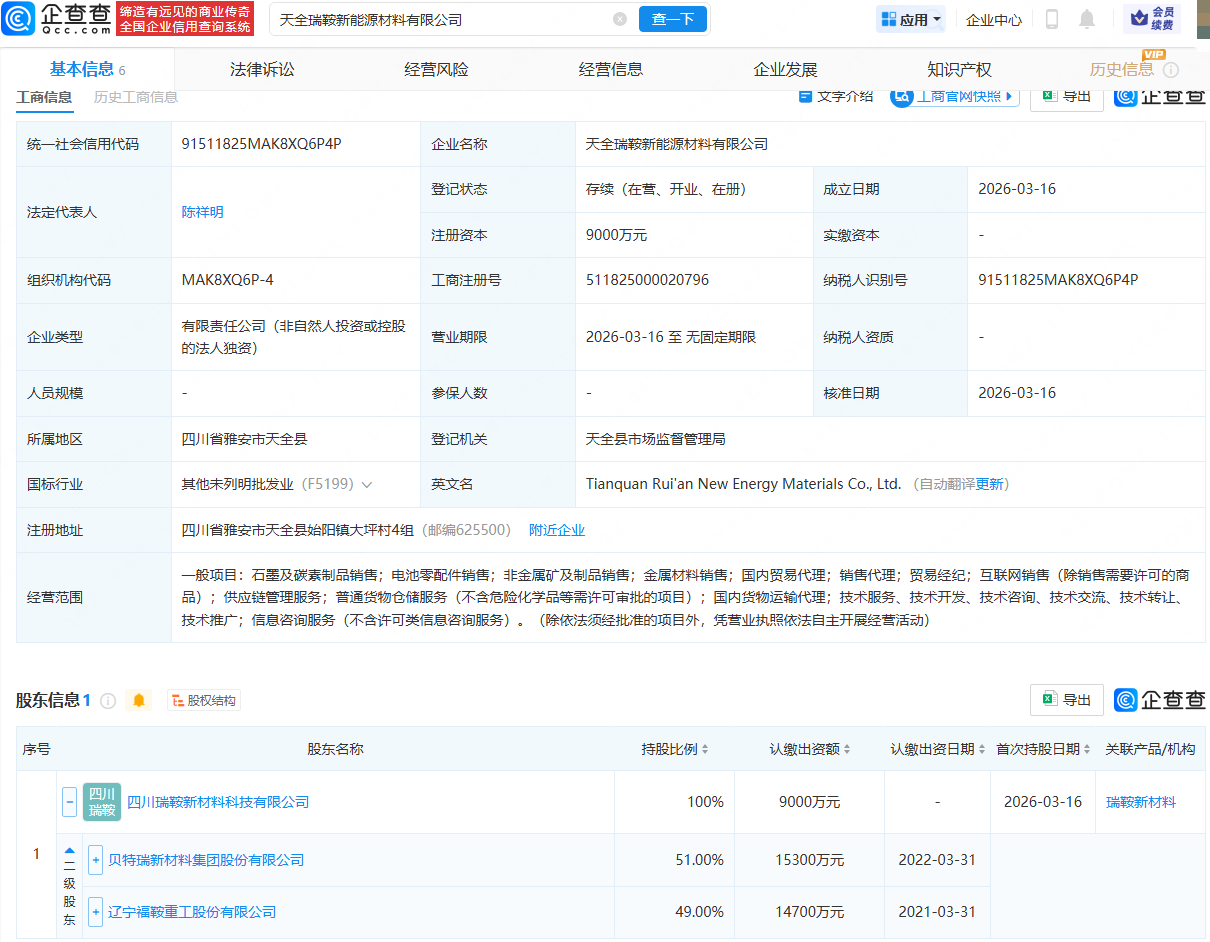Click the Qcc.com logo
The image size is (1210, 942).
pyautogui.click(x=58, y=18)
